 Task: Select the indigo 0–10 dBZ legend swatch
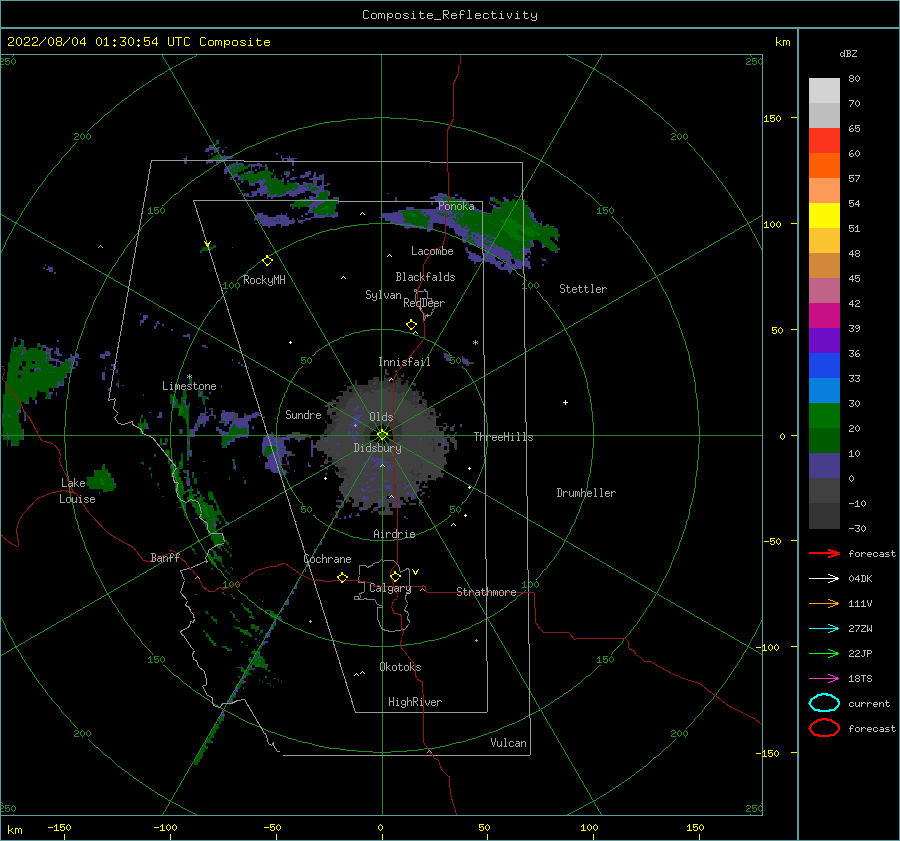(824, 465)
